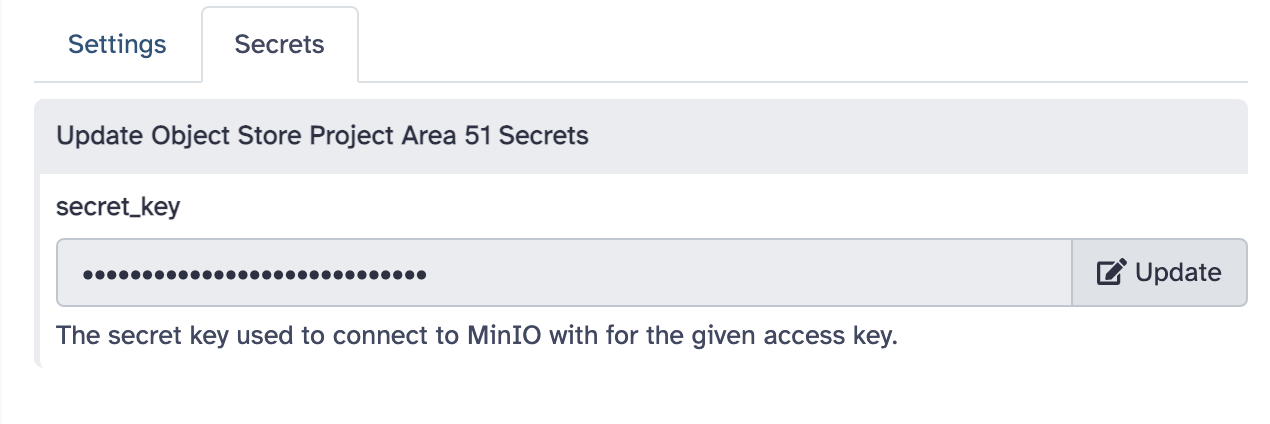The height and width of the screenshot is (424, 1270).
Task: Switch to the Settings tab
Action: 117,44
